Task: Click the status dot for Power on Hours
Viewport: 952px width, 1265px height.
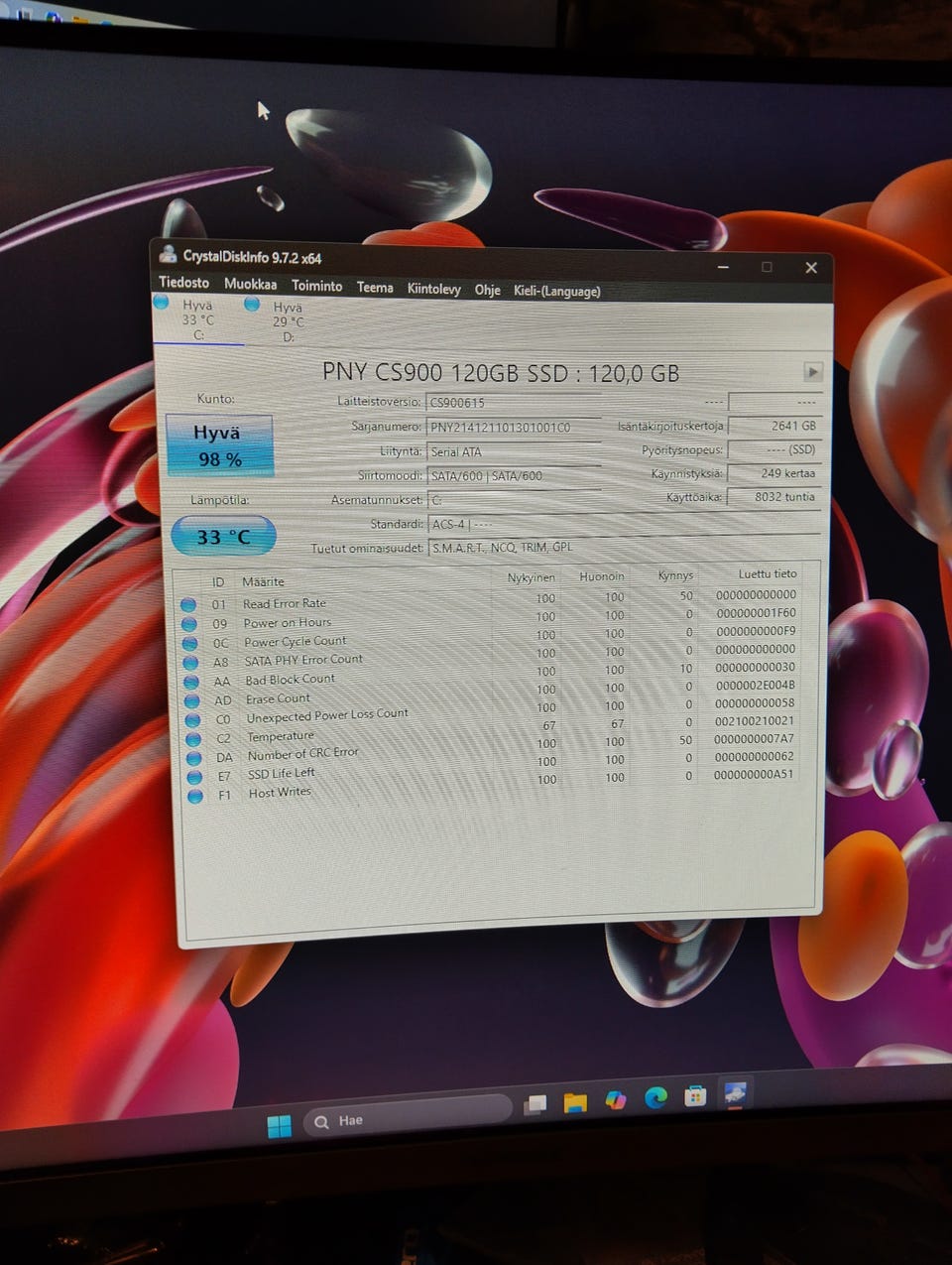Action: coord(189,624)
